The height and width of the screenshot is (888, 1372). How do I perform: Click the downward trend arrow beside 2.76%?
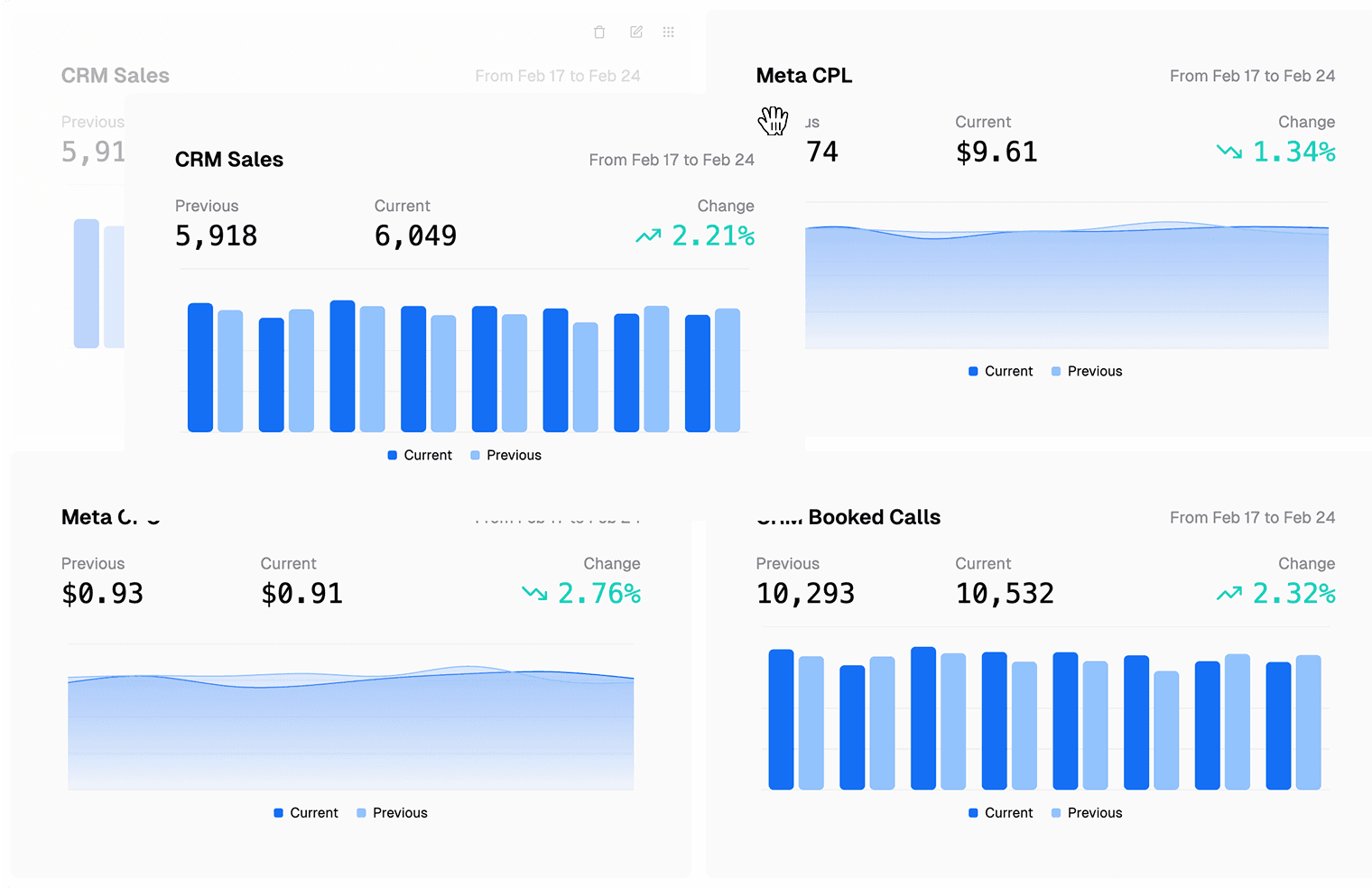pos(533,594)
